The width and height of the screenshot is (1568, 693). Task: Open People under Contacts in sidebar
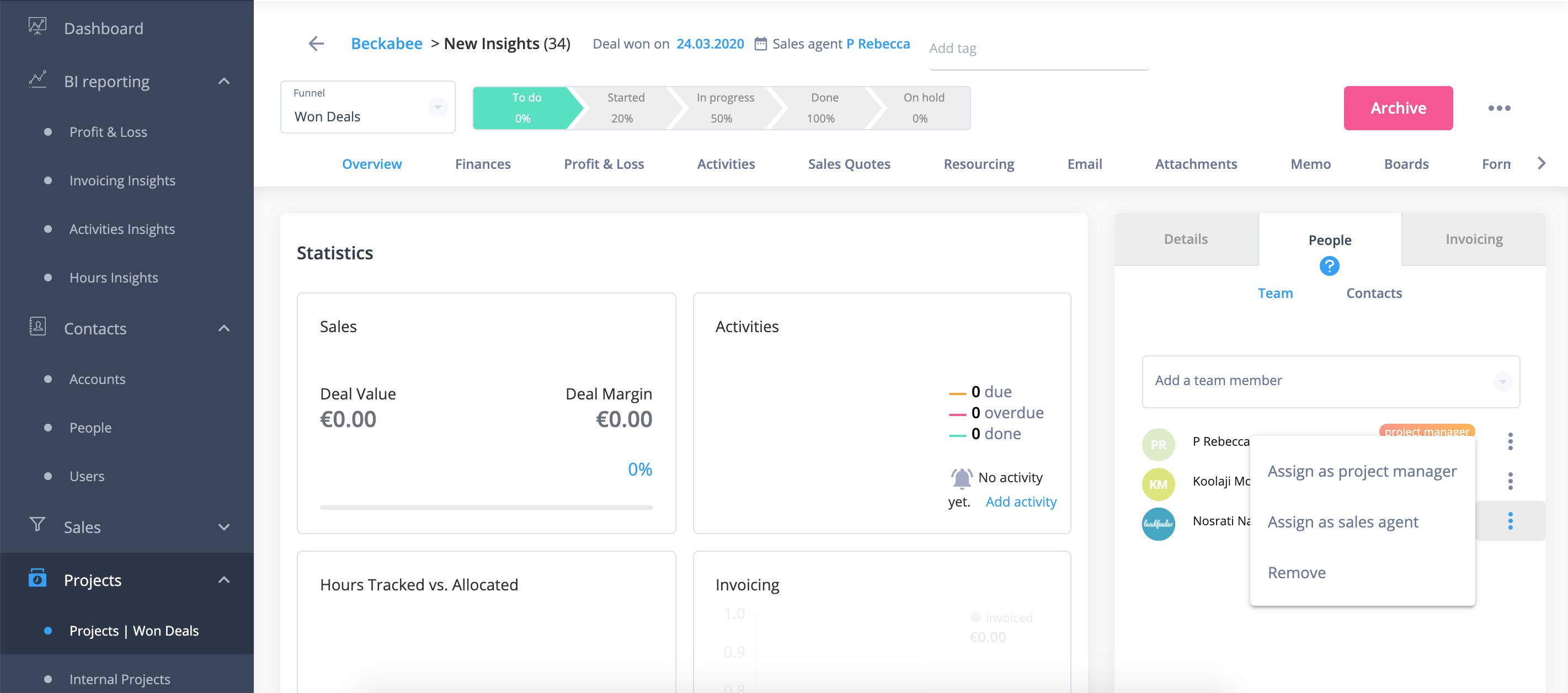click(x=90, y=428)
